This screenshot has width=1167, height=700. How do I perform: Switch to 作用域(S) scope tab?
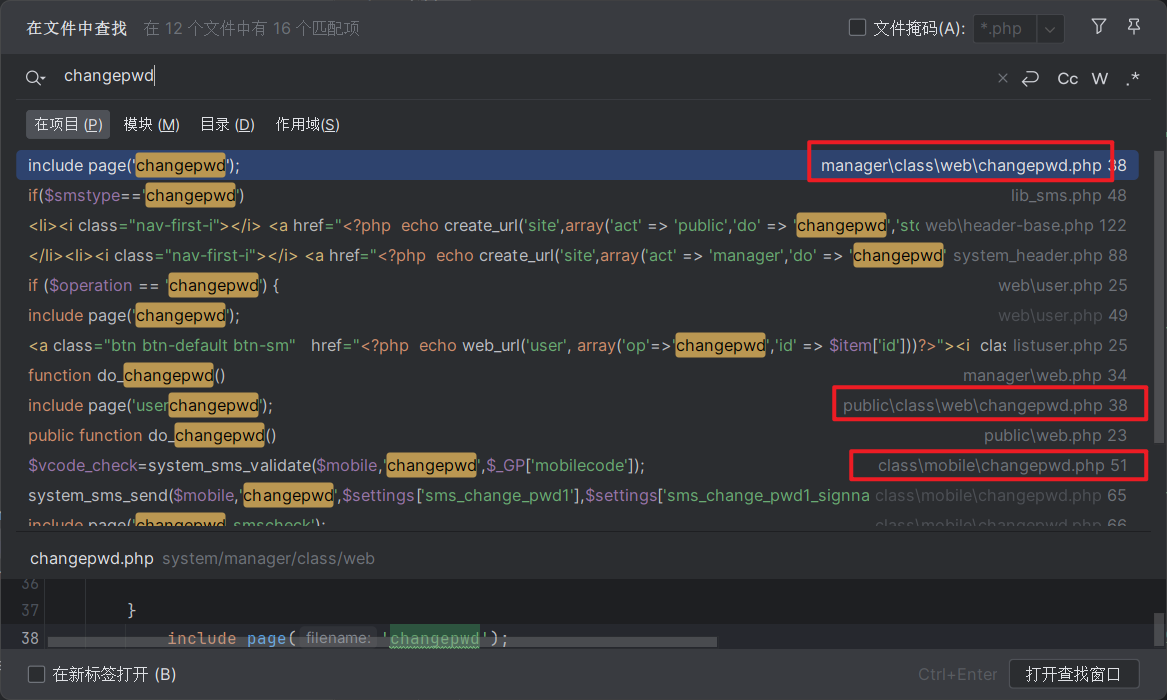tap(307, 124)
